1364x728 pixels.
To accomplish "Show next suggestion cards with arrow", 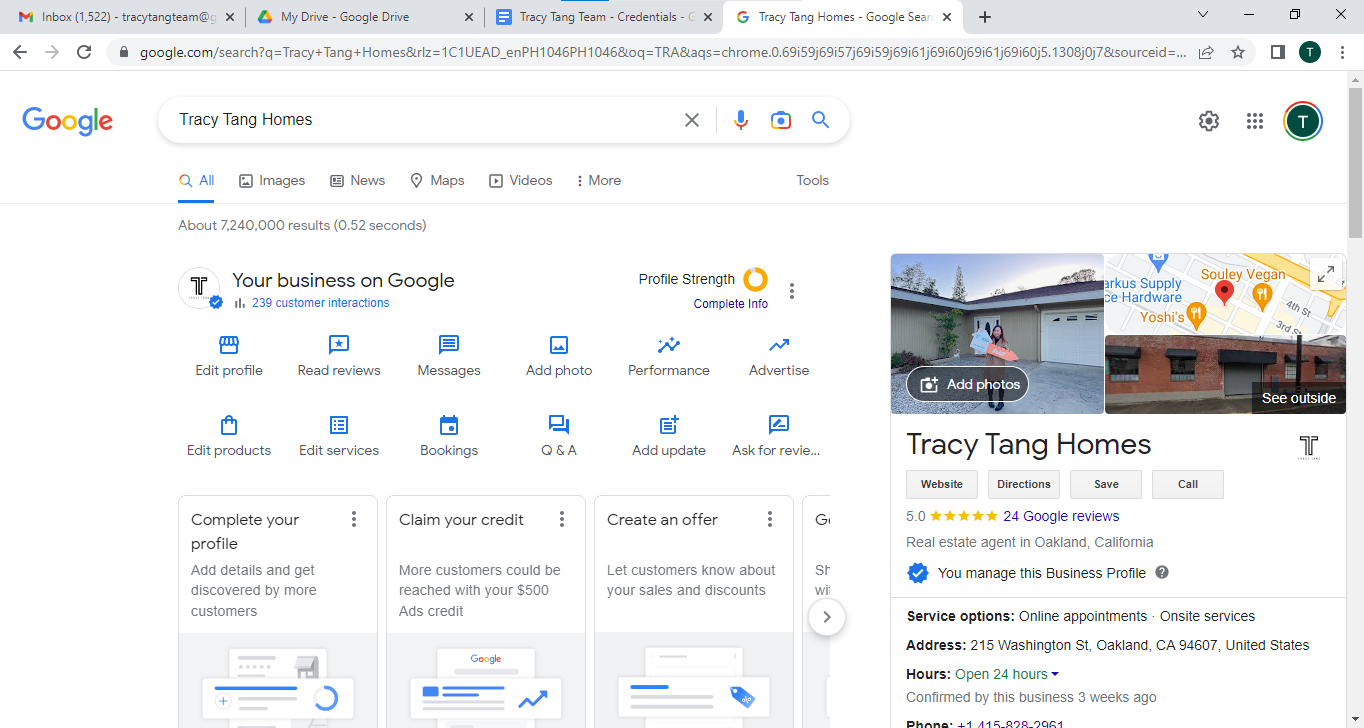I will point(827,617).
